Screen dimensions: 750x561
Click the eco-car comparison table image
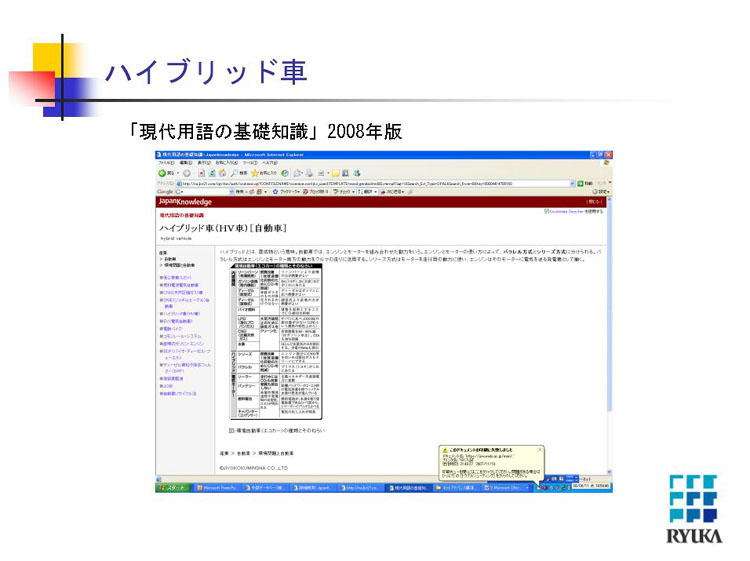coord(276,341)
